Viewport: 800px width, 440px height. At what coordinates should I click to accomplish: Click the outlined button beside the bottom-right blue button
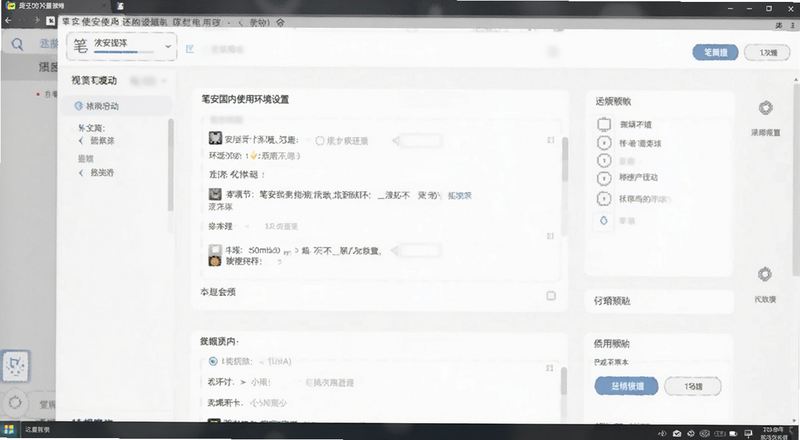point(693,386)
